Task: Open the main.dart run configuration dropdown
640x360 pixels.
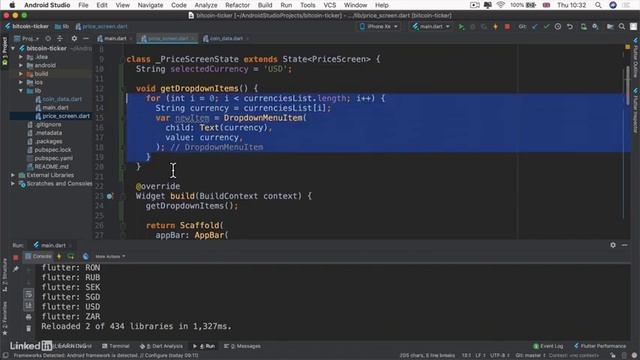Action: [x=431, y=27]
